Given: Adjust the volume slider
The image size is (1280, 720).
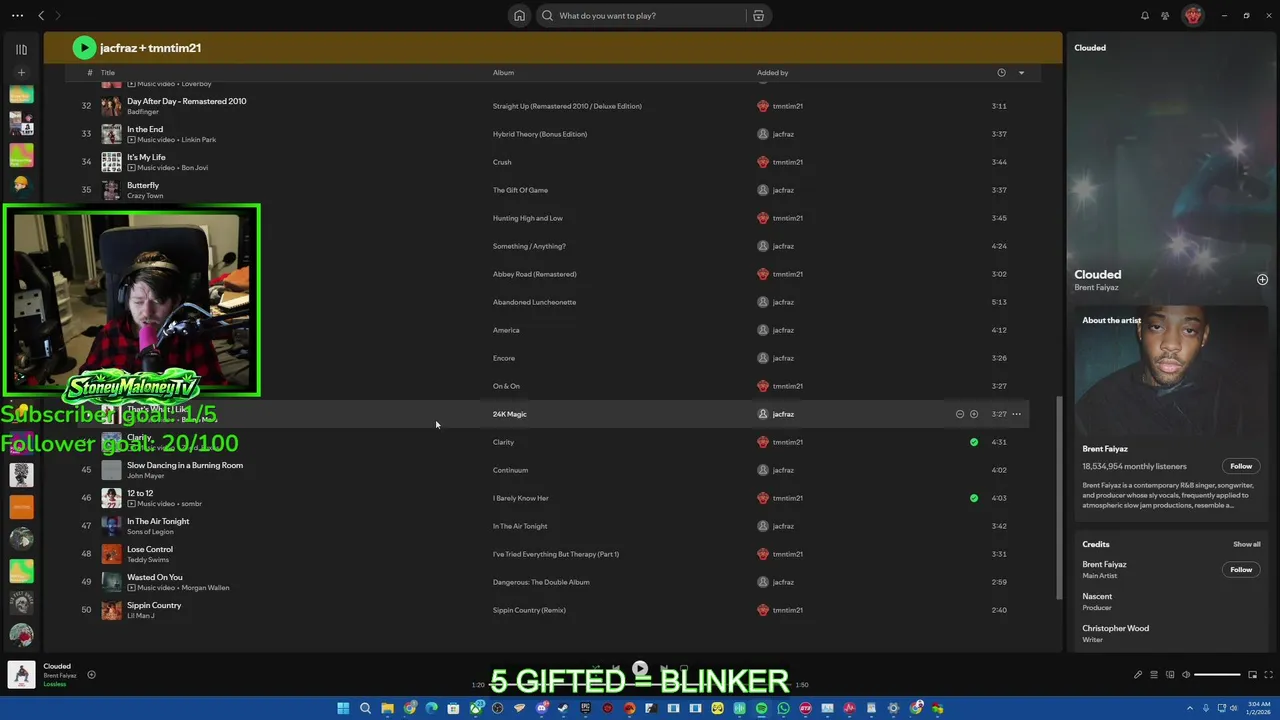Looking at the screenshot, I should pyautogui.click(x=1217, y=675).
